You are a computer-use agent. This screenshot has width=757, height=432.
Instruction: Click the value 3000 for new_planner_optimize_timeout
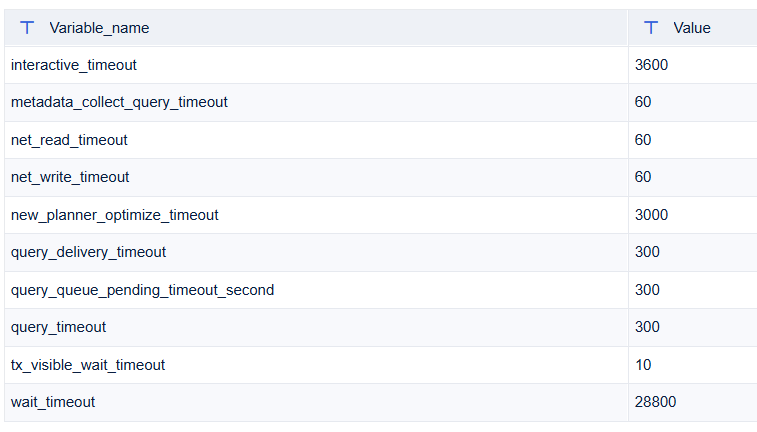pos(651,215)
